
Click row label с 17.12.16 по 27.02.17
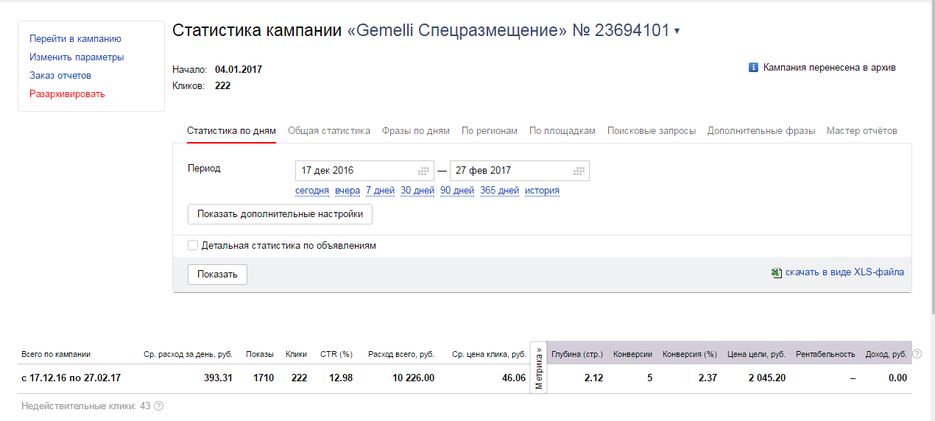(73, 378)
